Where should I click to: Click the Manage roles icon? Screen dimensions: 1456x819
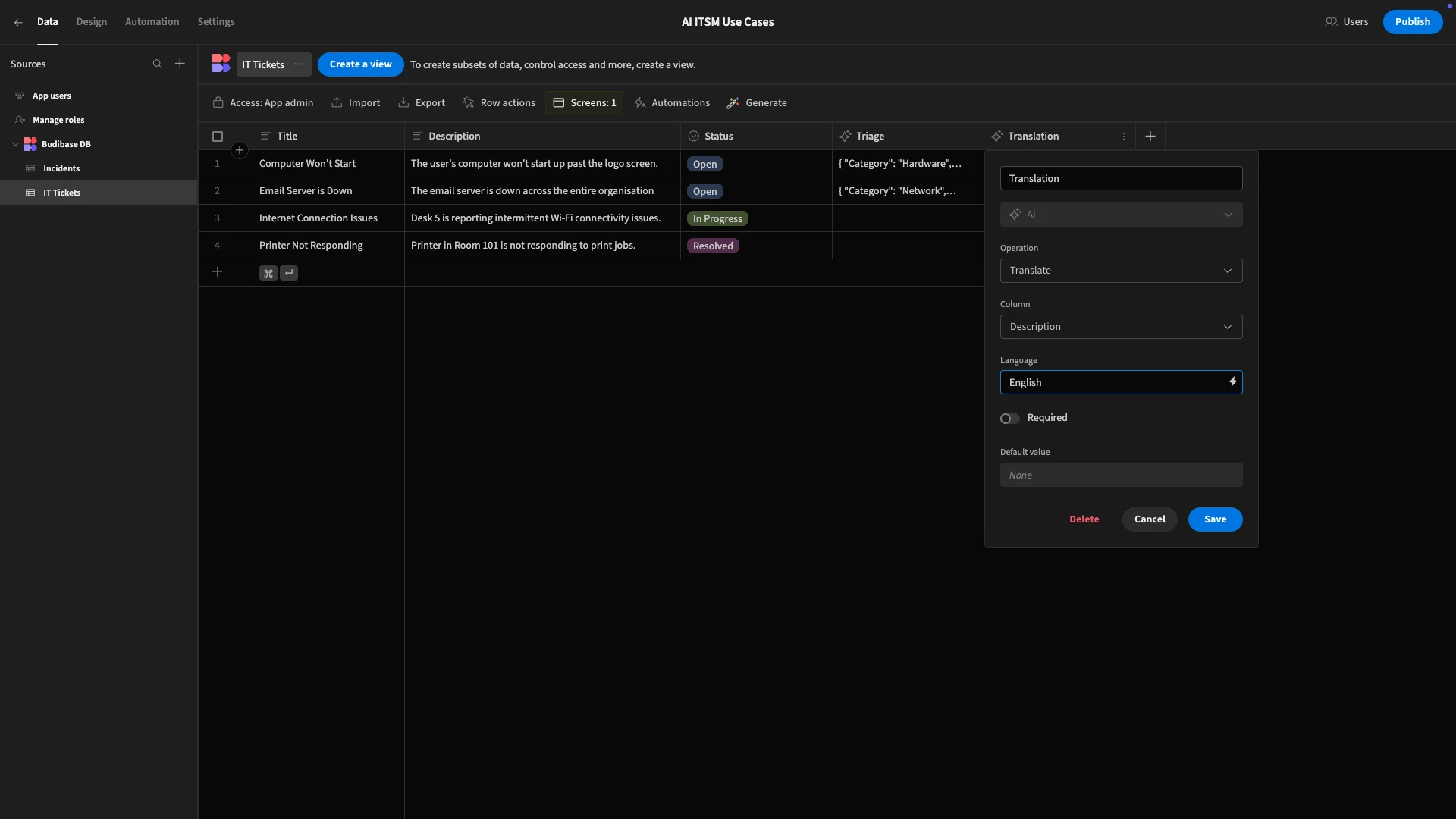(20, 120)
